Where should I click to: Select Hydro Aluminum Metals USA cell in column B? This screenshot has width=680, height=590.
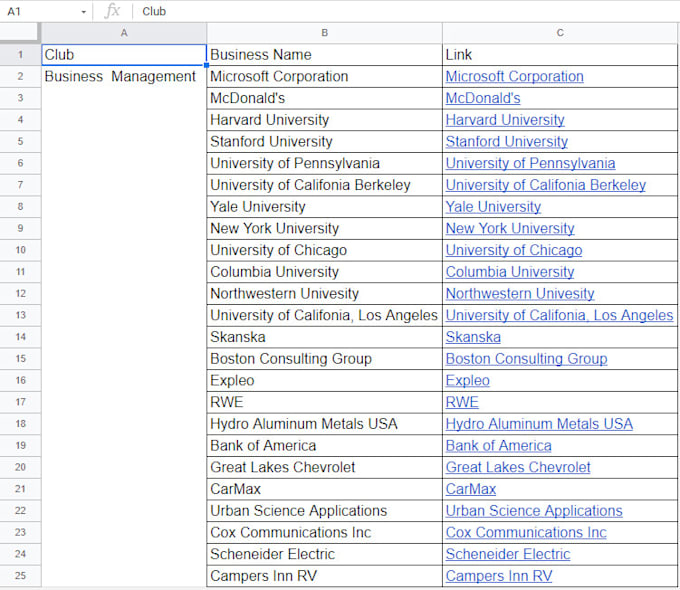point(324,424)
